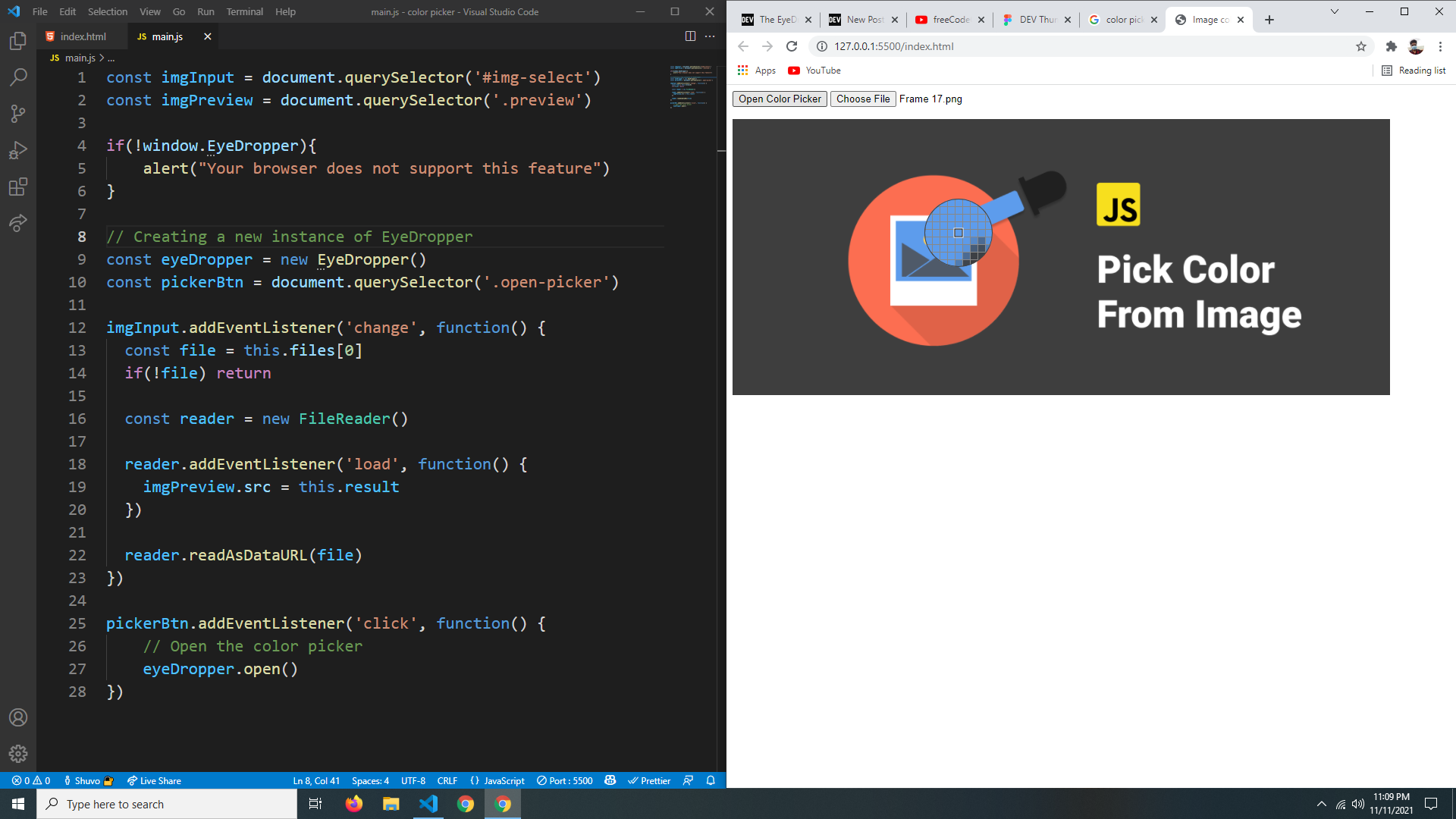Toggle Prettier formatter in the status bar
The image size is (1456, 819).
(x=650, y=780)
